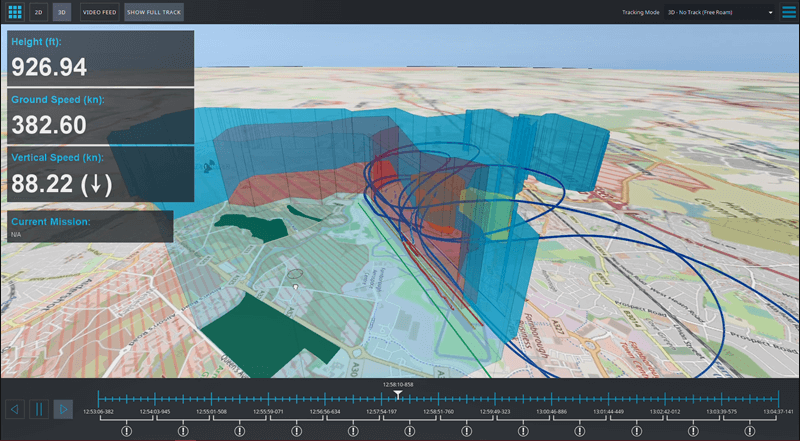This screenshot has width=800, height=441.
Task: Click the white aircraft marker on the map
Action: [x=295, y=287]
